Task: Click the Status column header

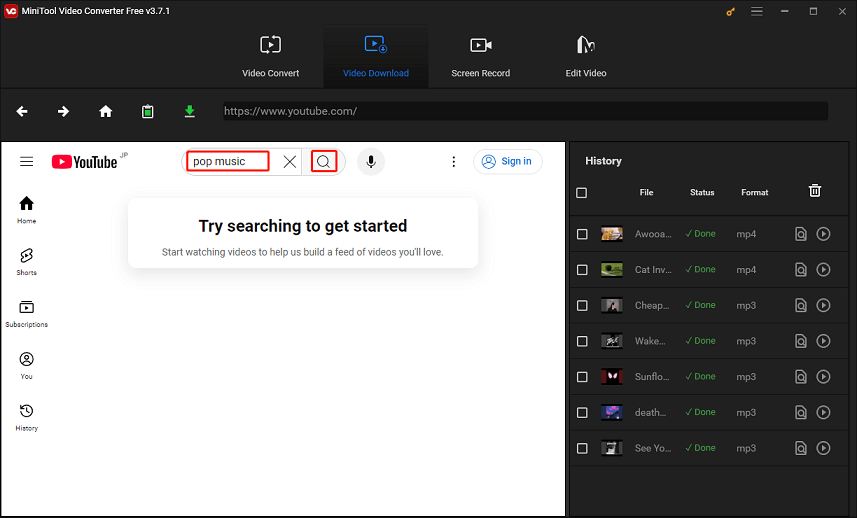Action: click(702, 192)
